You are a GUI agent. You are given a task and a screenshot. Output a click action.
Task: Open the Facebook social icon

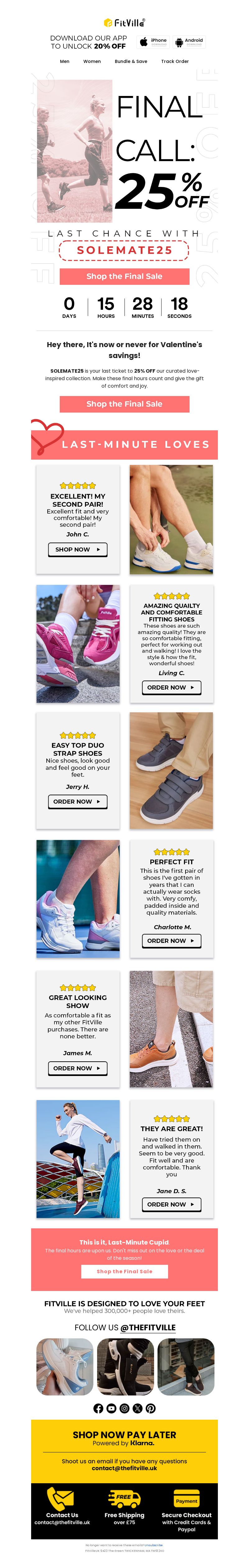(98, 1408)
